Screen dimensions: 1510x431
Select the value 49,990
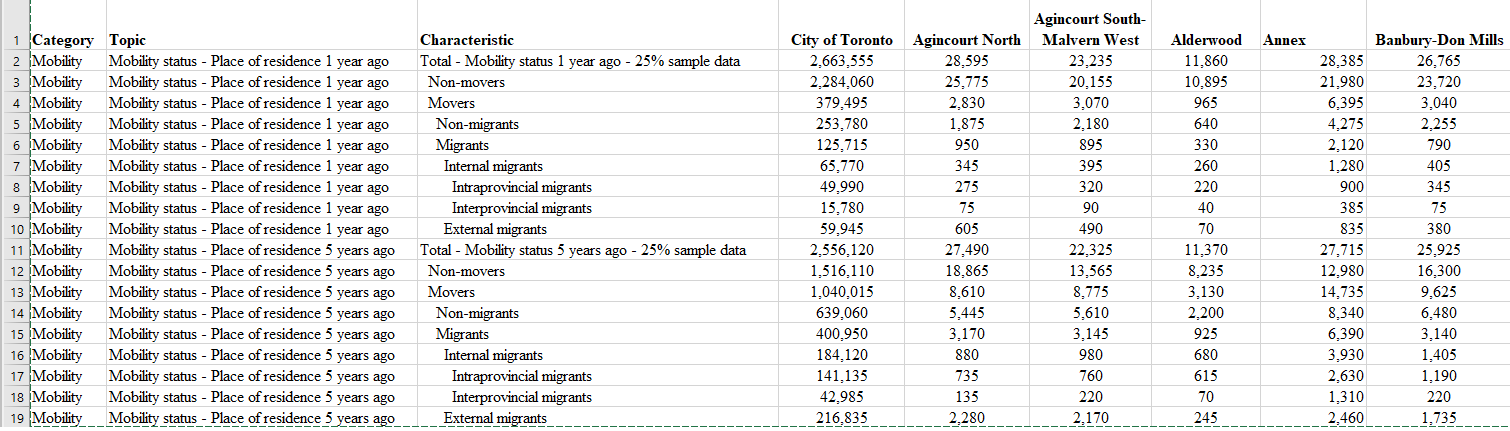point(841,187)
